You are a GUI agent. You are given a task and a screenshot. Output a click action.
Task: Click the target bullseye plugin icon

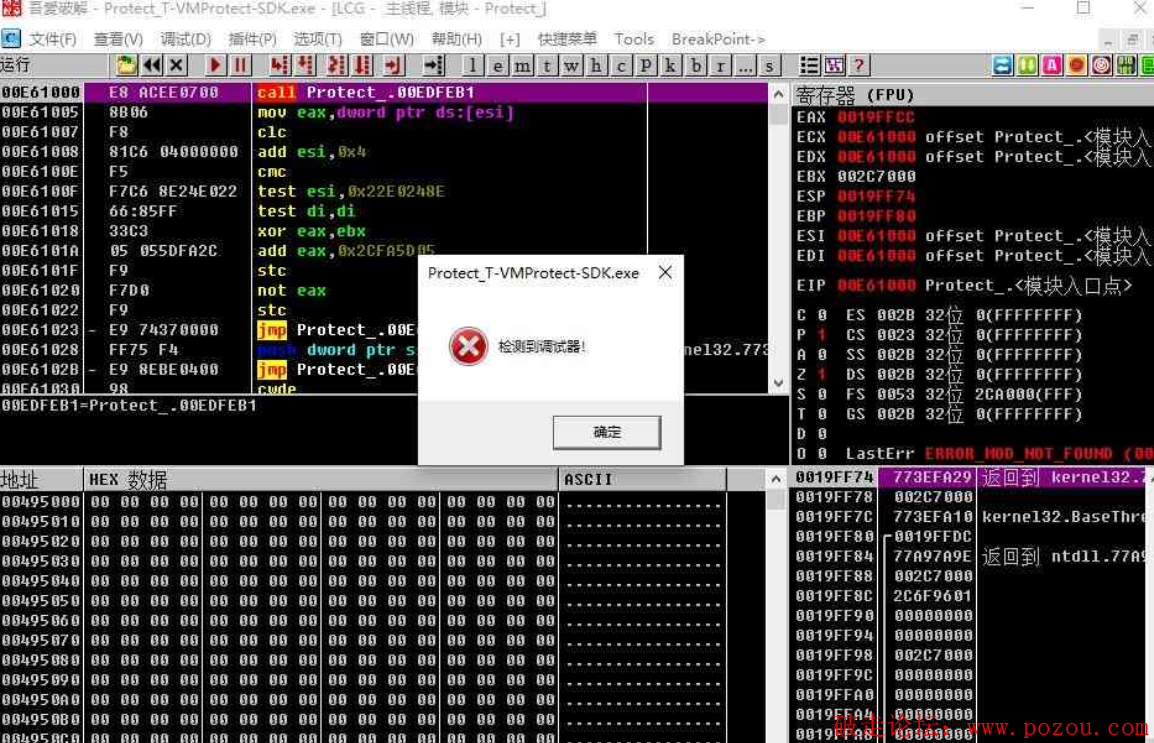pyautogui.click(x=1102, y=65)
